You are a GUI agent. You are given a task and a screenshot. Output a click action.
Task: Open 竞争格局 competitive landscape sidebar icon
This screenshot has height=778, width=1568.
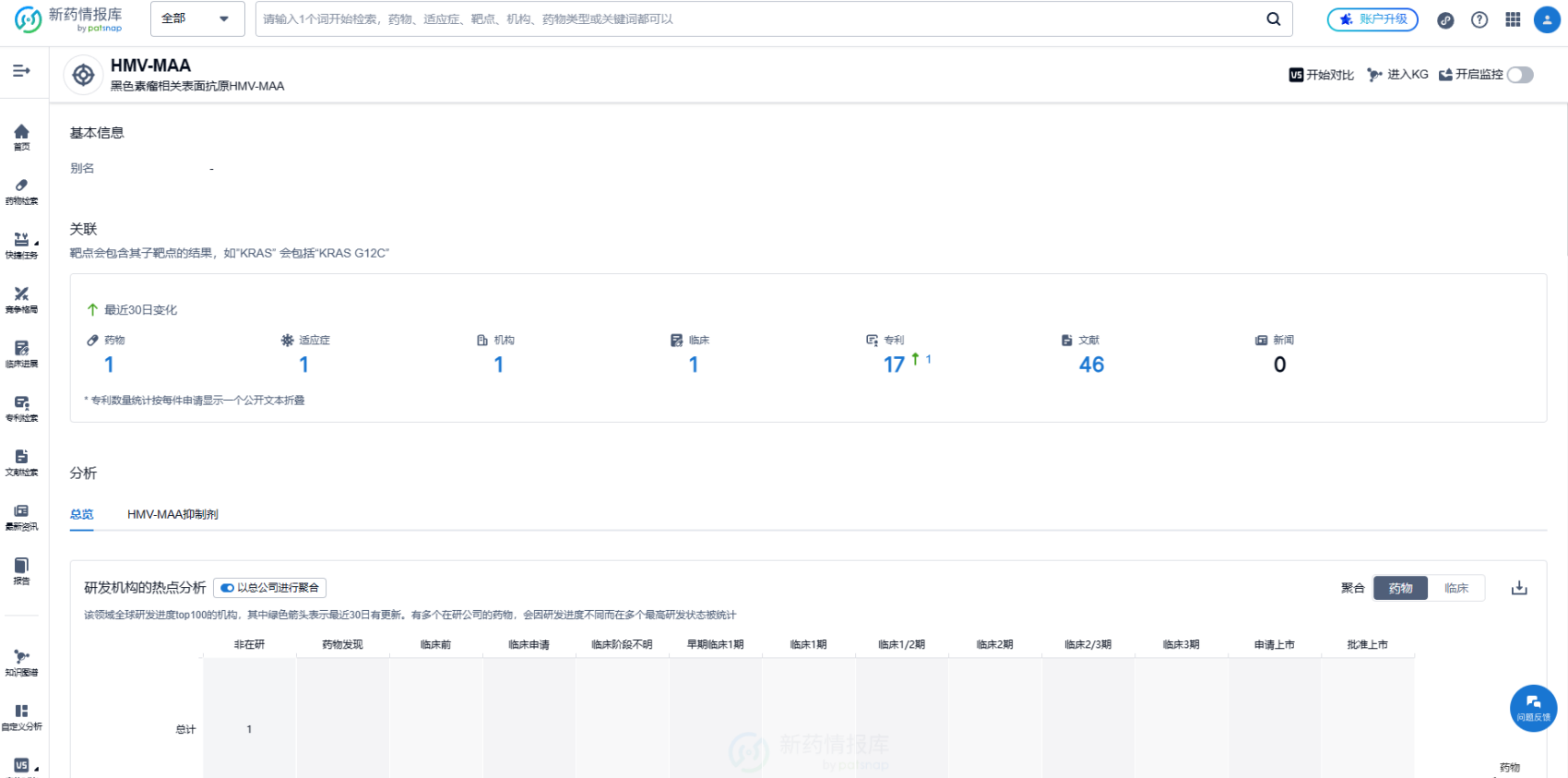(x=21, y=300)
